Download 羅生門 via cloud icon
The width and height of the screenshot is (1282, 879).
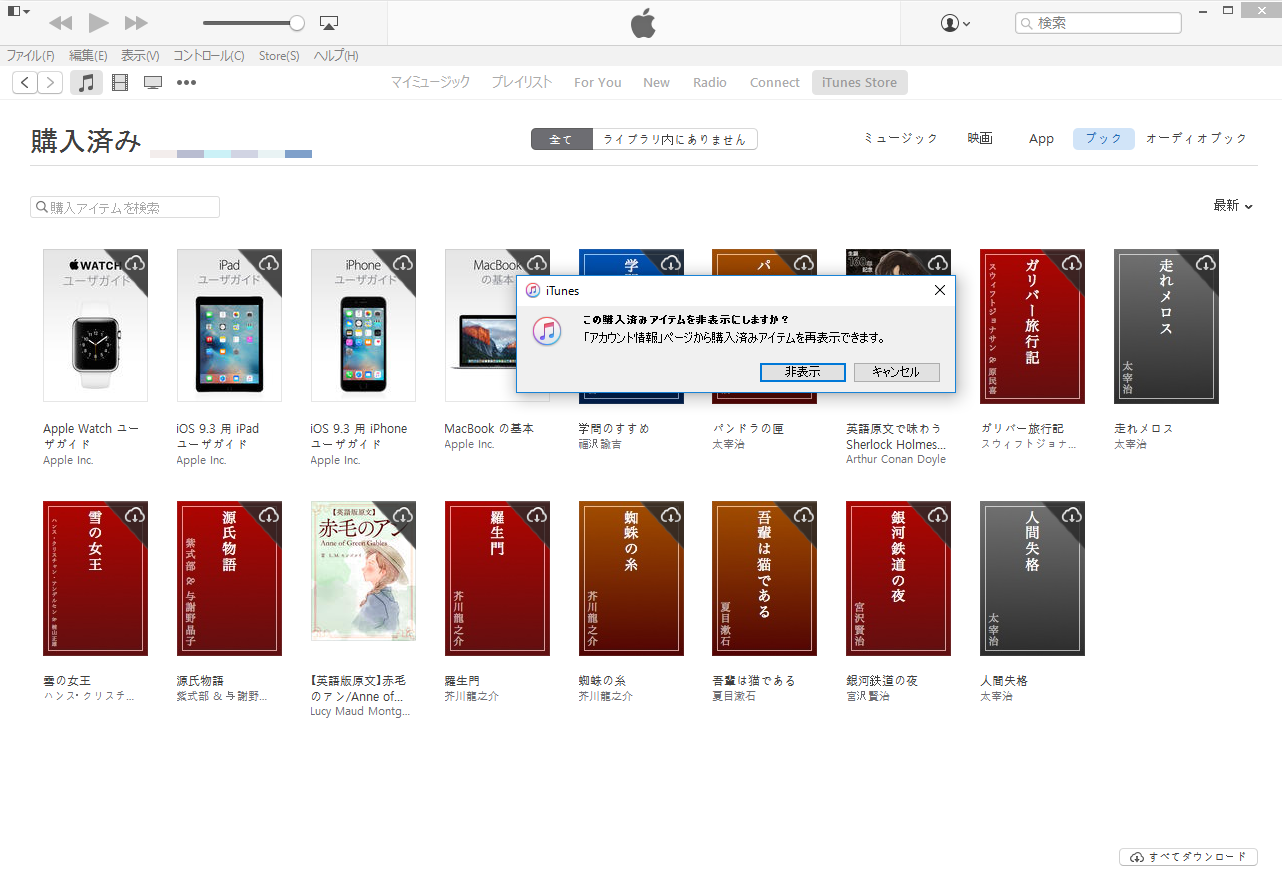click(x=537, y=515)
